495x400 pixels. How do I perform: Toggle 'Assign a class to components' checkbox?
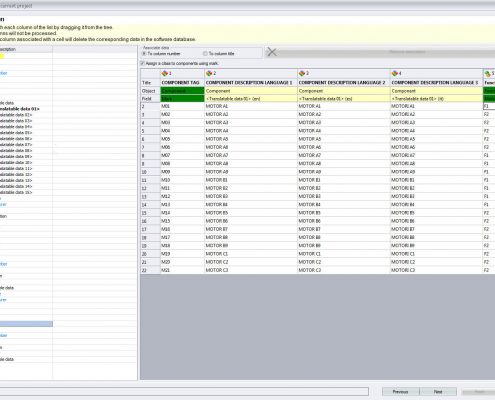143,63
